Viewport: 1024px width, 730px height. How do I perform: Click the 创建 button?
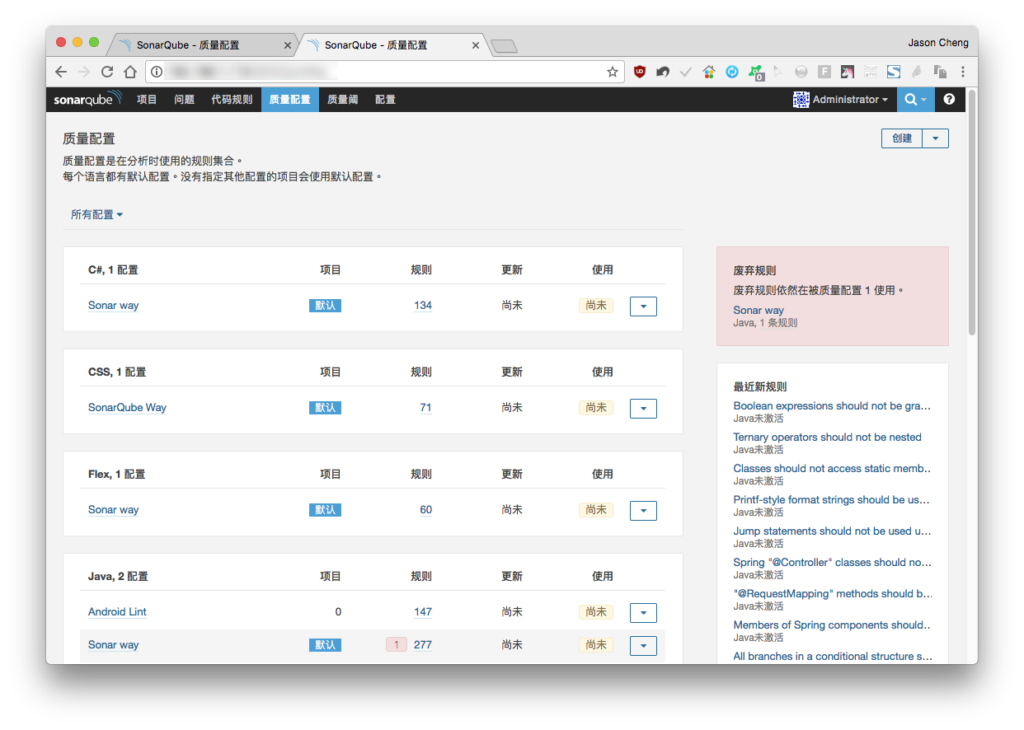(x=902, y=138)
